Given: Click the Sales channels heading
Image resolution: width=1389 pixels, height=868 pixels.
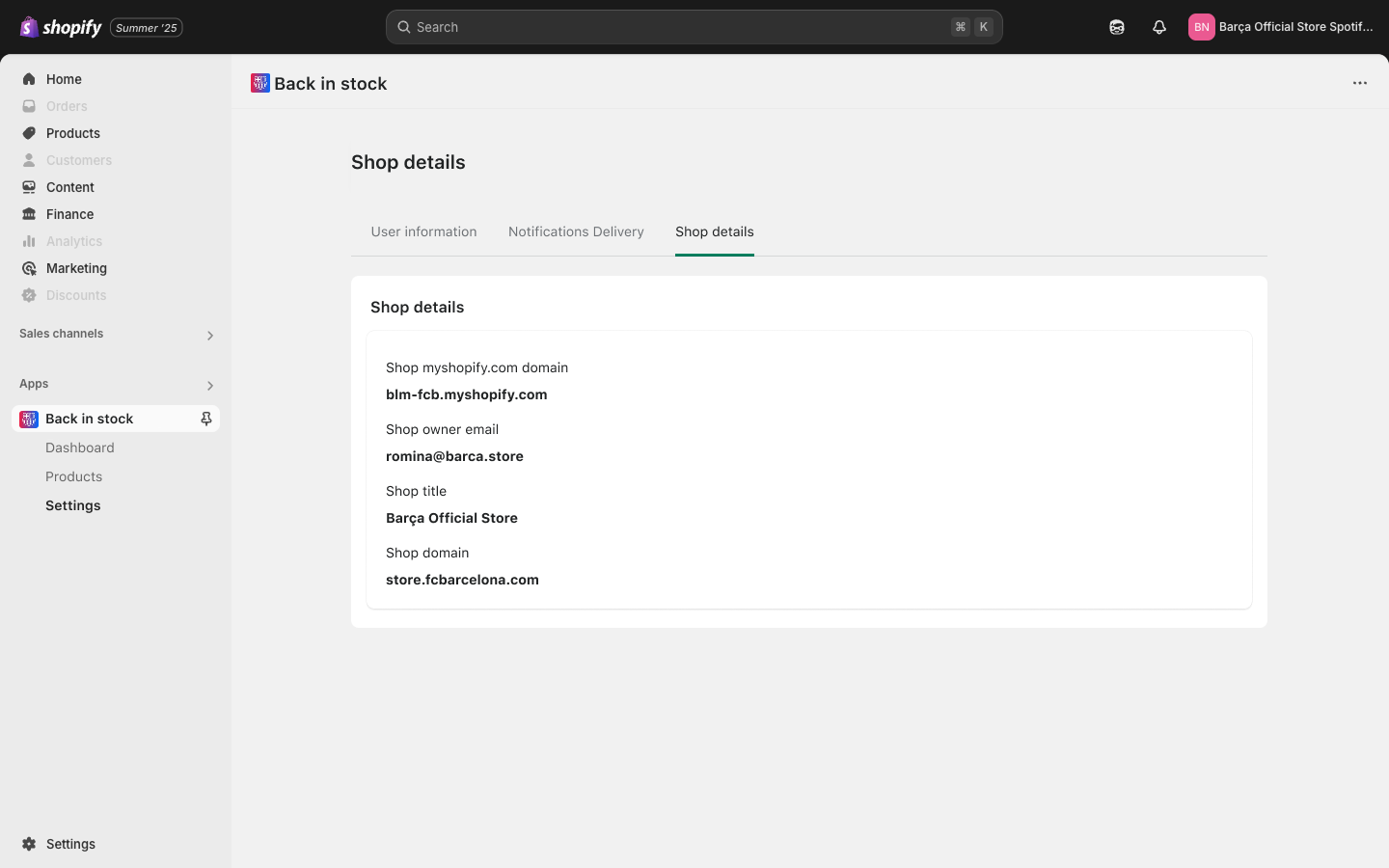Looking at the screenshot, I should (61, 334).
